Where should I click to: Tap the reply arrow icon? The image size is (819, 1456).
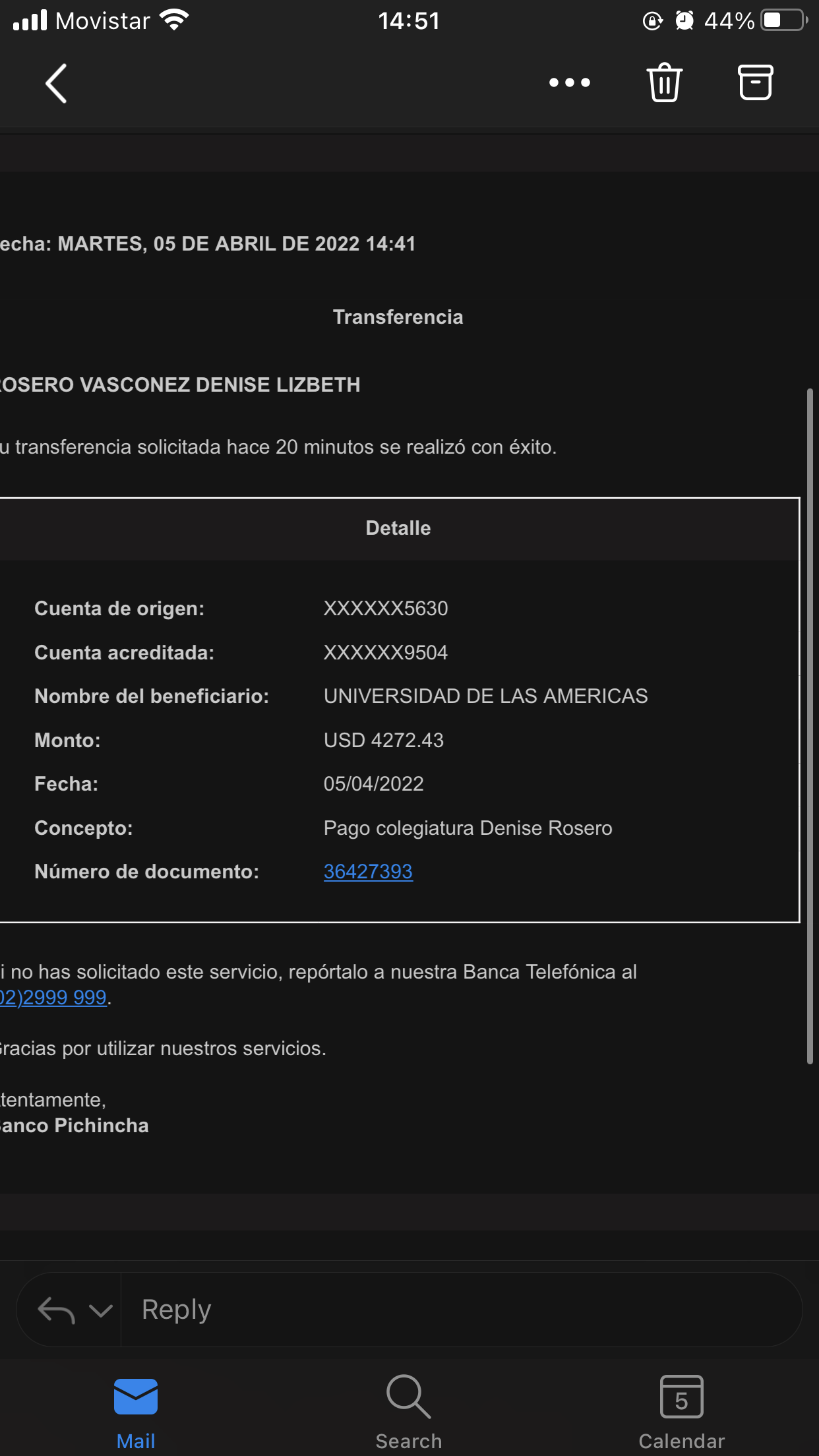tap(56, 1310)
